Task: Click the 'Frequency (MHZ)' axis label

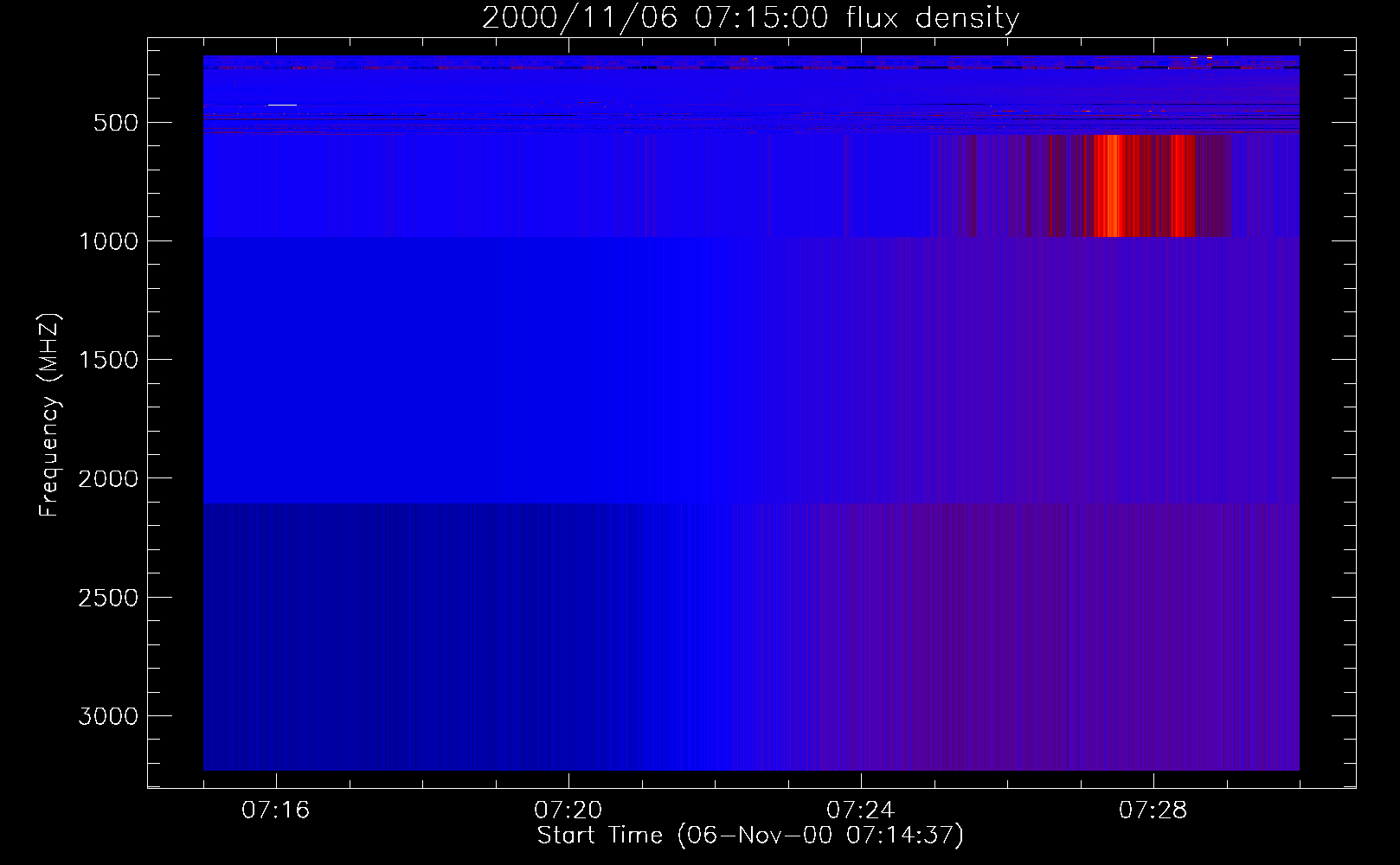Action: (49, 414)
